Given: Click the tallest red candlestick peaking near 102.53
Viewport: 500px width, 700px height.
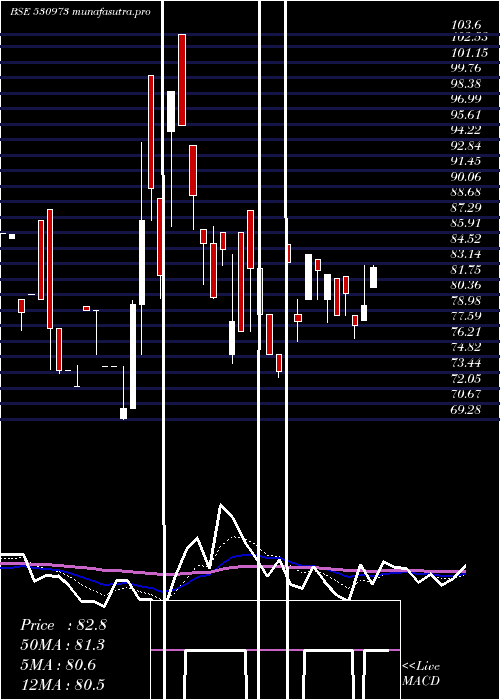Looking at the screenshot, I should [x=182, y=80].
